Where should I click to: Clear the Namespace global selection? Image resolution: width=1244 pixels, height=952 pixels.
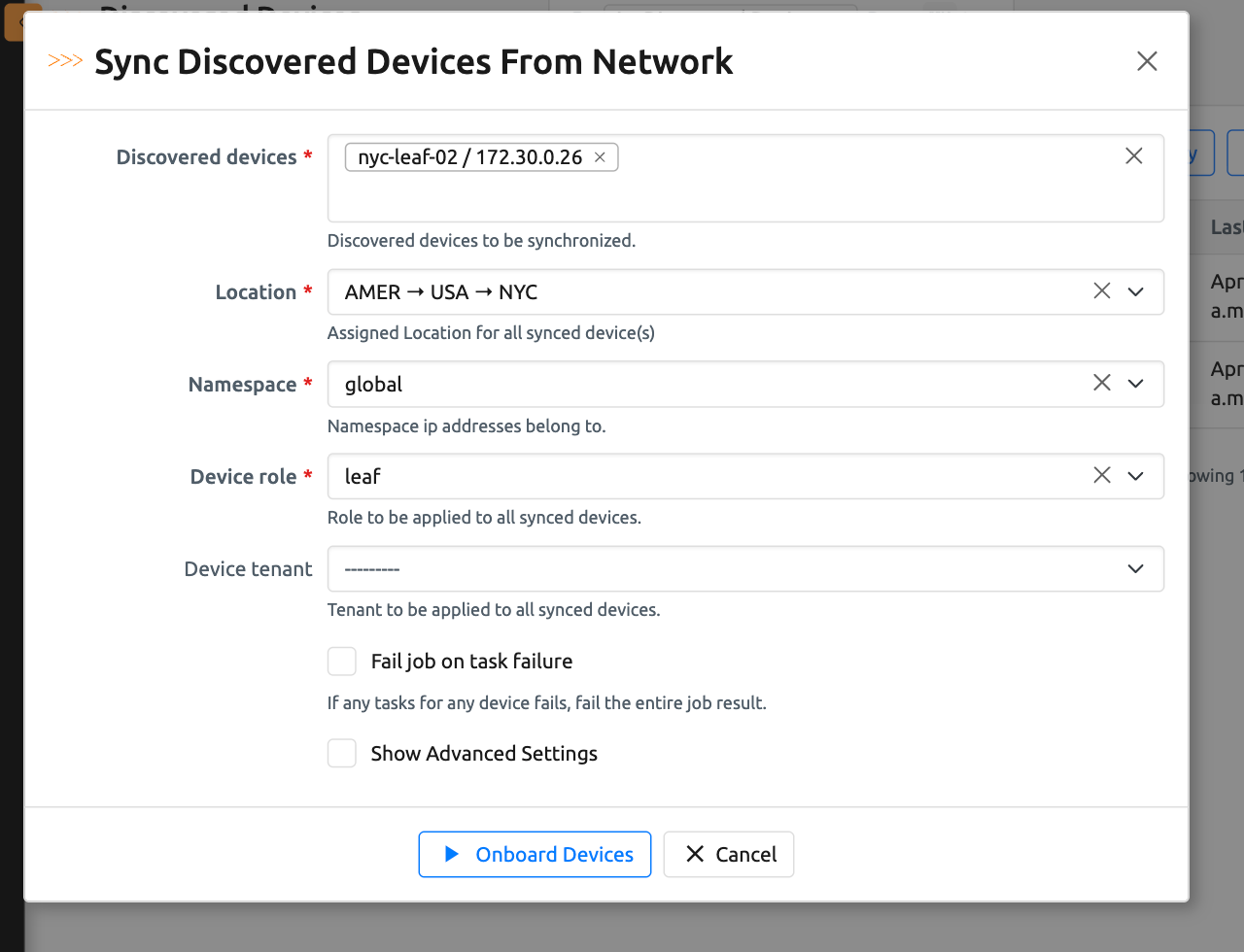(x=1101, y=384)
